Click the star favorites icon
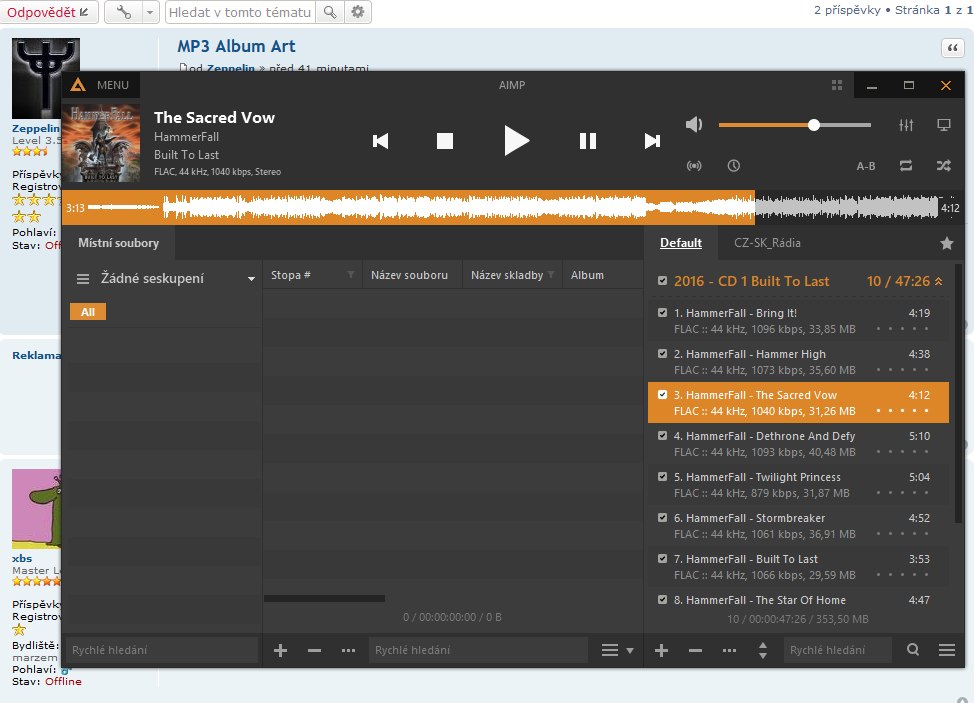Screen dimensions: 974x703 click(947, 243)
